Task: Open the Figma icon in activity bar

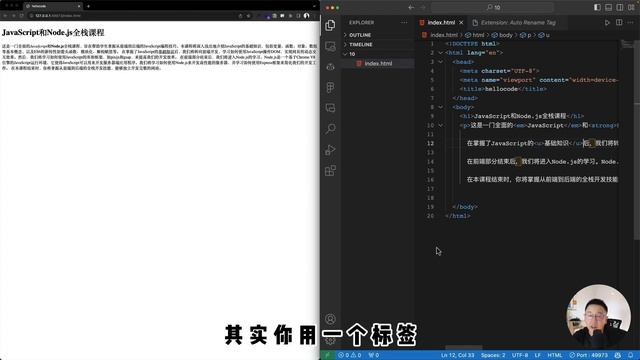Action: pos(330,87)
